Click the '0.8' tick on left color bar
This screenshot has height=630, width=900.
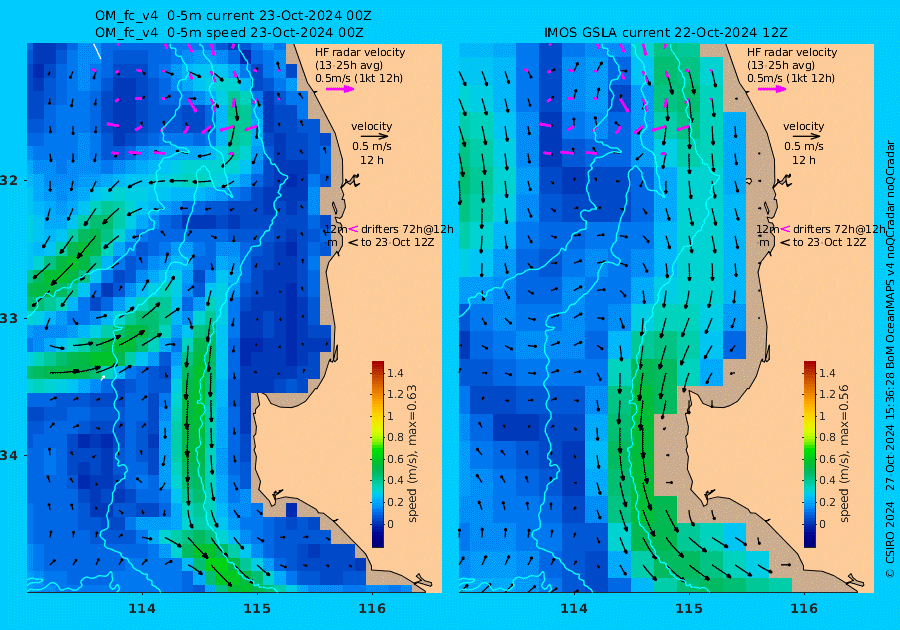[x=395, y=437]
